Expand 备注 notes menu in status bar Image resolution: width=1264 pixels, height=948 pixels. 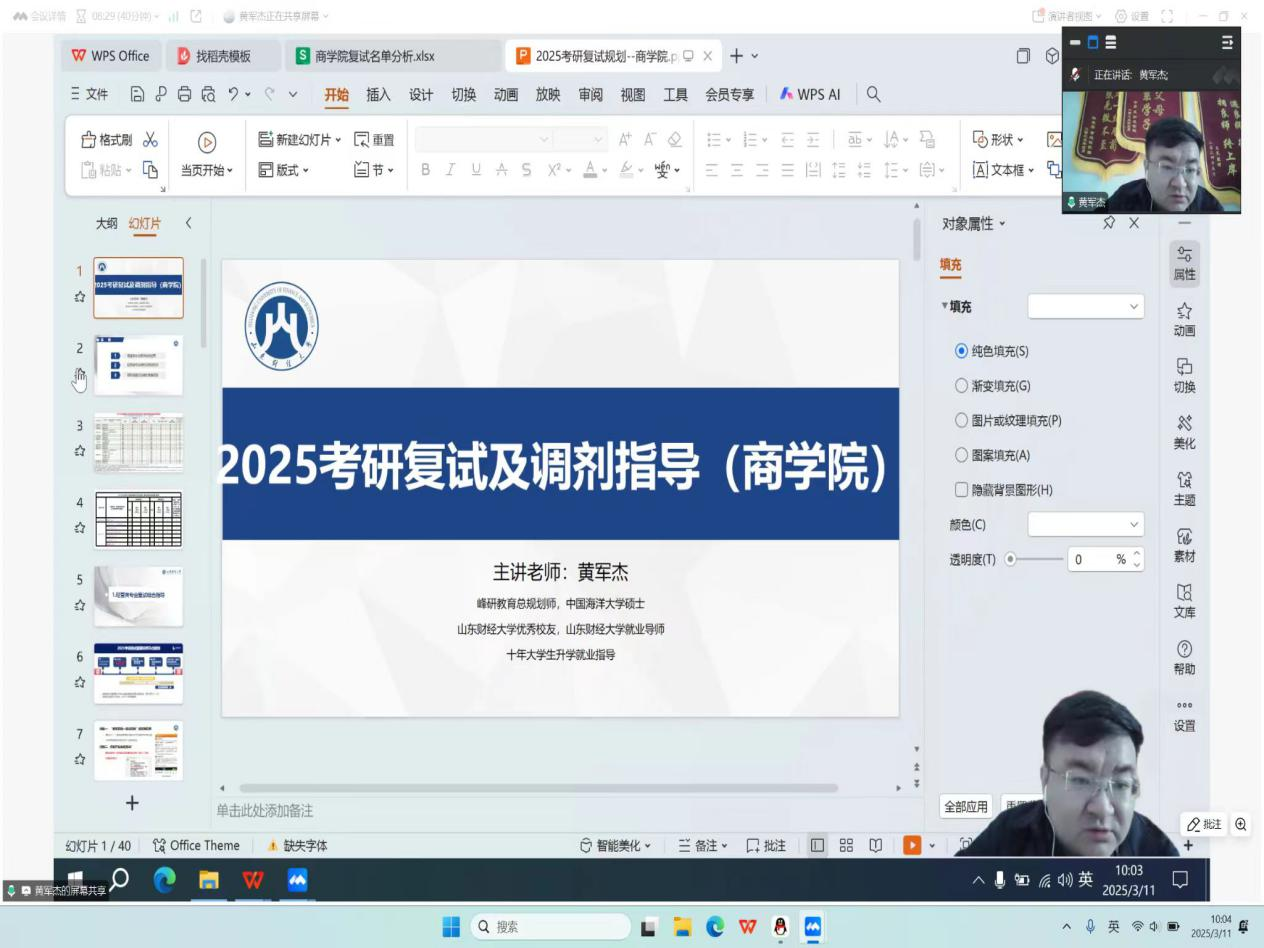click(x=703, y=846)
